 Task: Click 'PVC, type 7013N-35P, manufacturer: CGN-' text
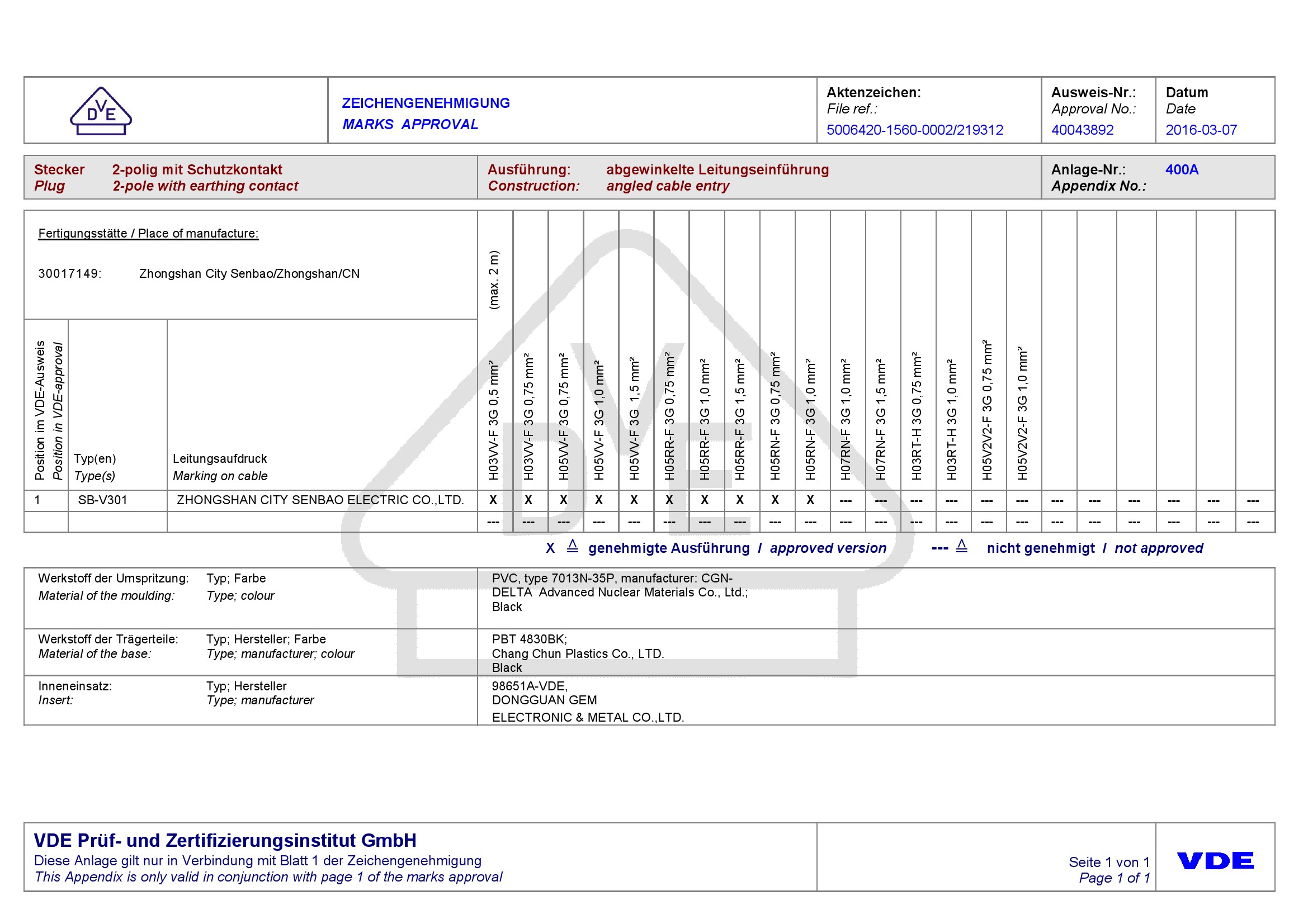pyautogui.click(x=612, y=579)
